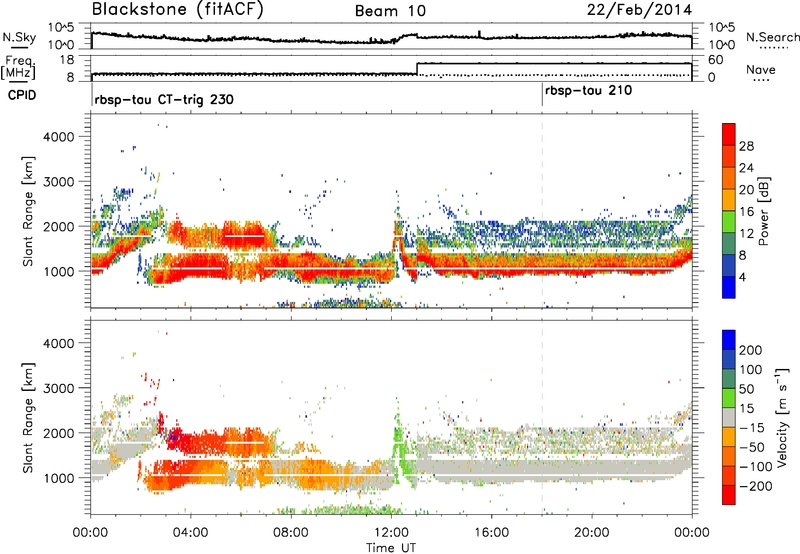The height and width of the screenshot is (554, 800).
Task: Click the '12:00' time tick label
Action: coord(391,533)
